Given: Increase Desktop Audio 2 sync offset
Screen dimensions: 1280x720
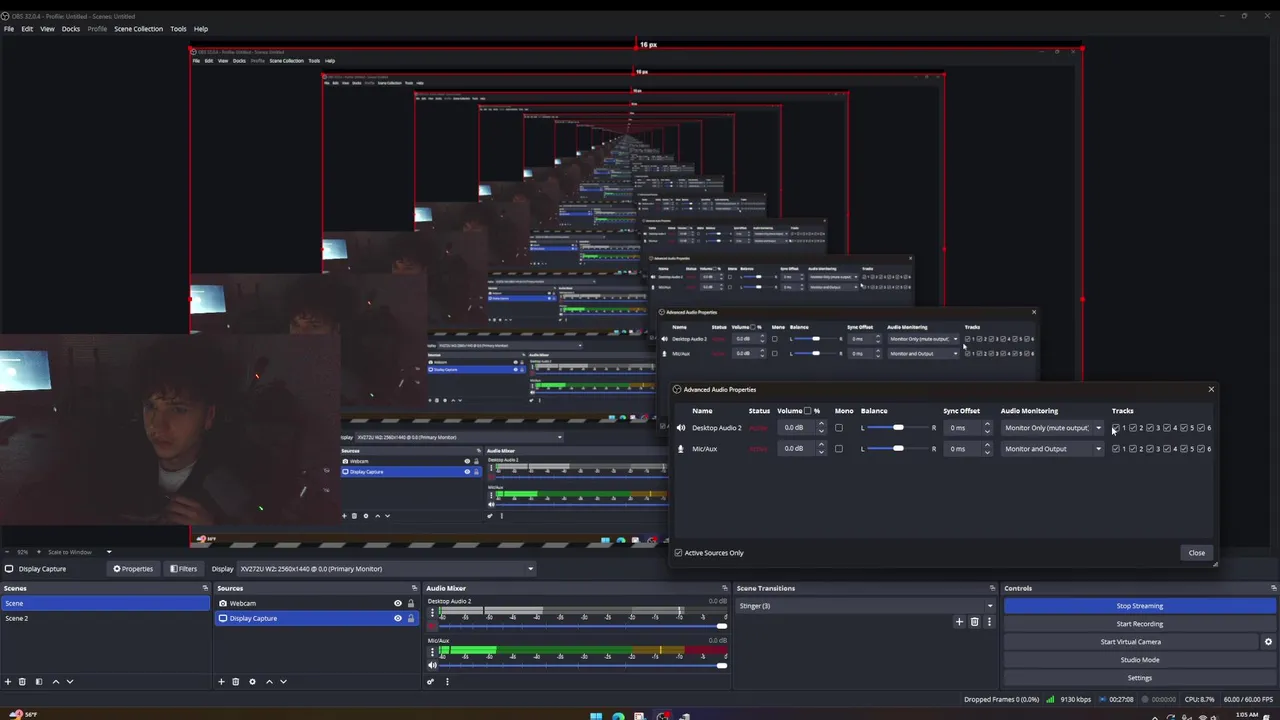Looking at the screenshot, I should click(x=987, y=425).
